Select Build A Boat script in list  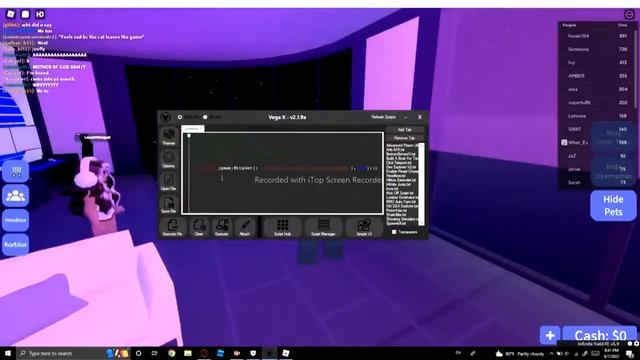[x=402, y=158]
